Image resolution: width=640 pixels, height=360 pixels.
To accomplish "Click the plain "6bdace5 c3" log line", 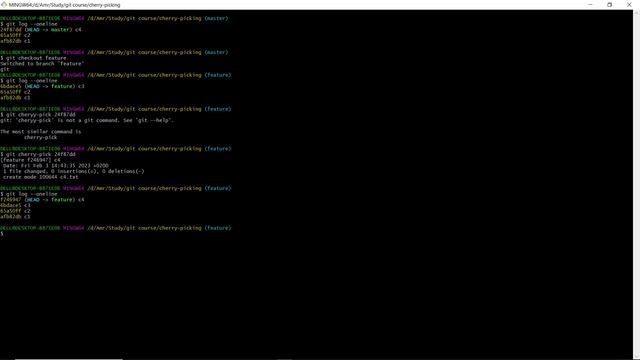I will [15, 205].
